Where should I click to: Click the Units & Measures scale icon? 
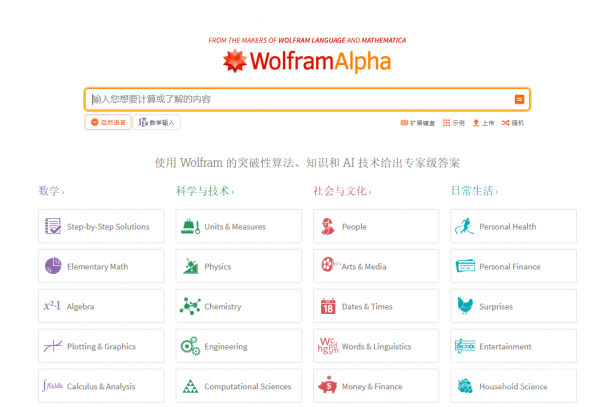(x=190, y=226)
